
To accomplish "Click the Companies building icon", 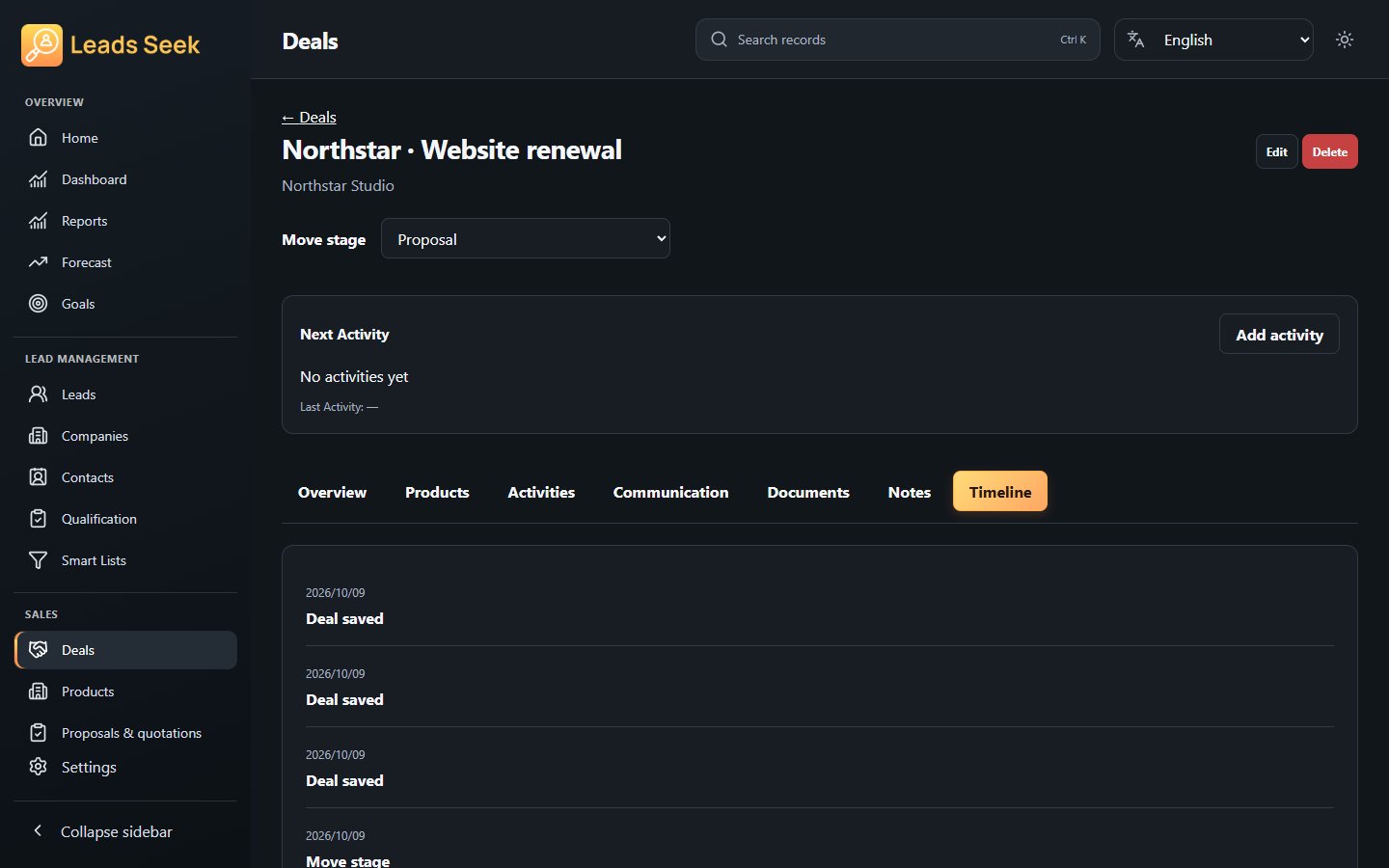I will coord(38,436).
